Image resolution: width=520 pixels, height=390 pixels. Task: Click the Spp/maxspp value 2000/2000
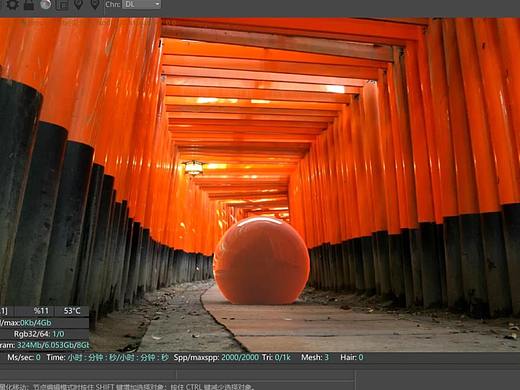(x=240, y=357)
